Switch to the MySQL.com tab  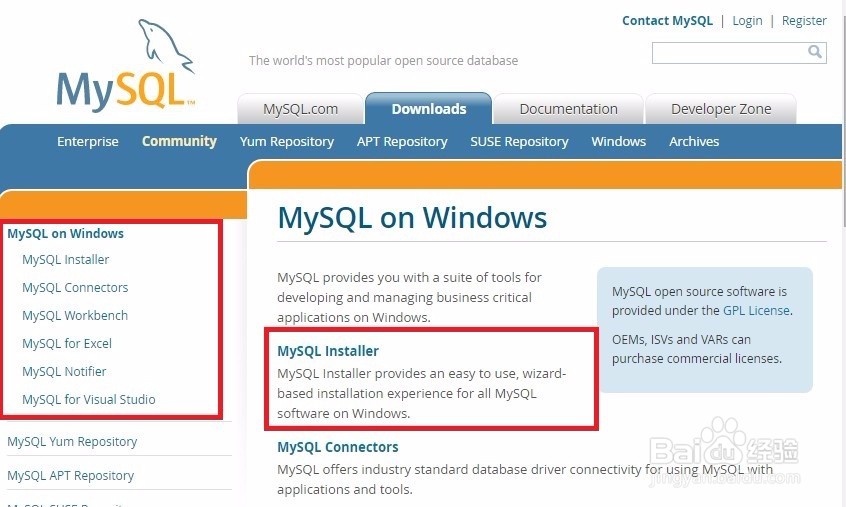[301, 109]
